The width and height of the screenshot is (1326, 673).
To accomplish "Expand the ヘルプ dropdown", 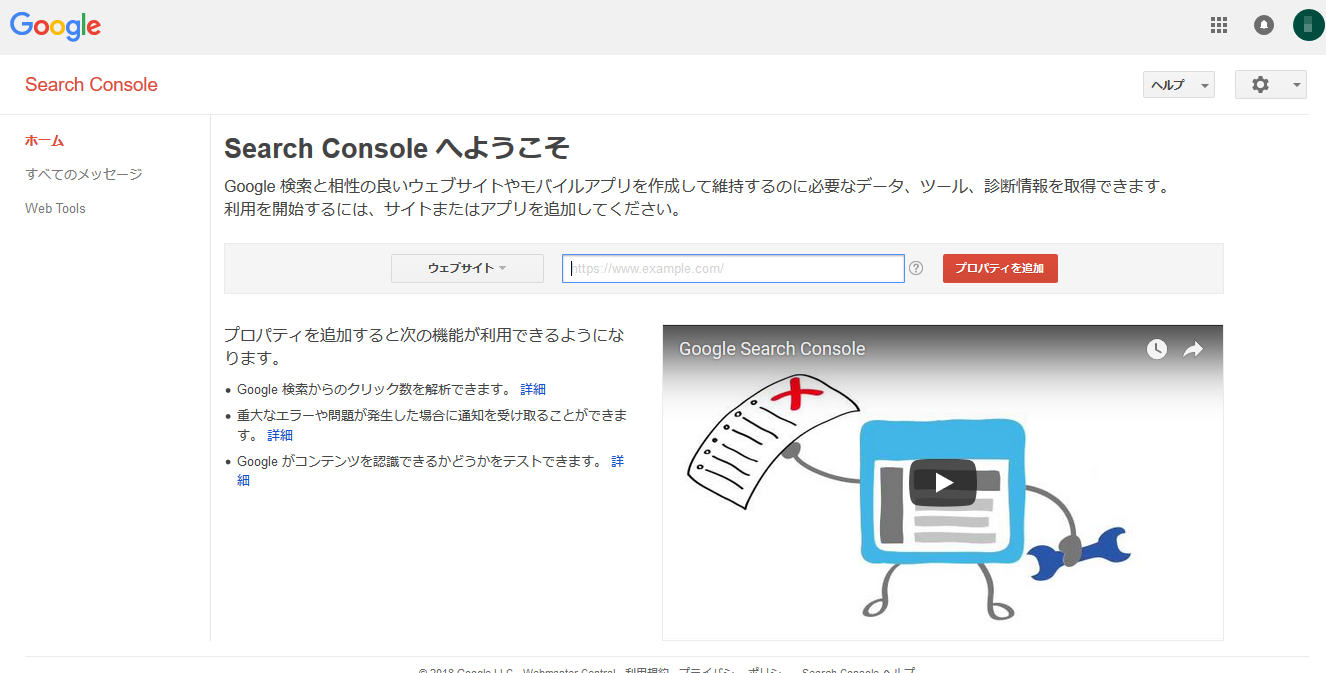I will [1178, 85].
